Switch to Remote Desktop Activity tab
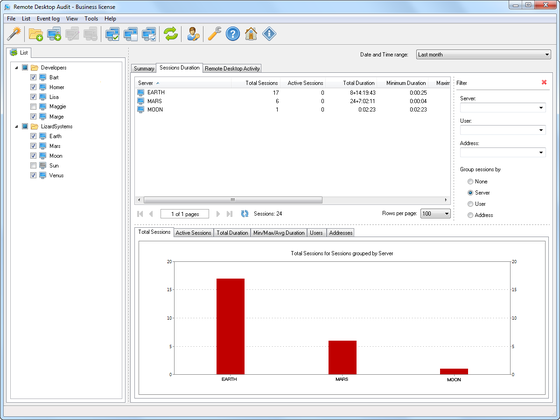Screen dimensions: 560x420 point(232,69)
